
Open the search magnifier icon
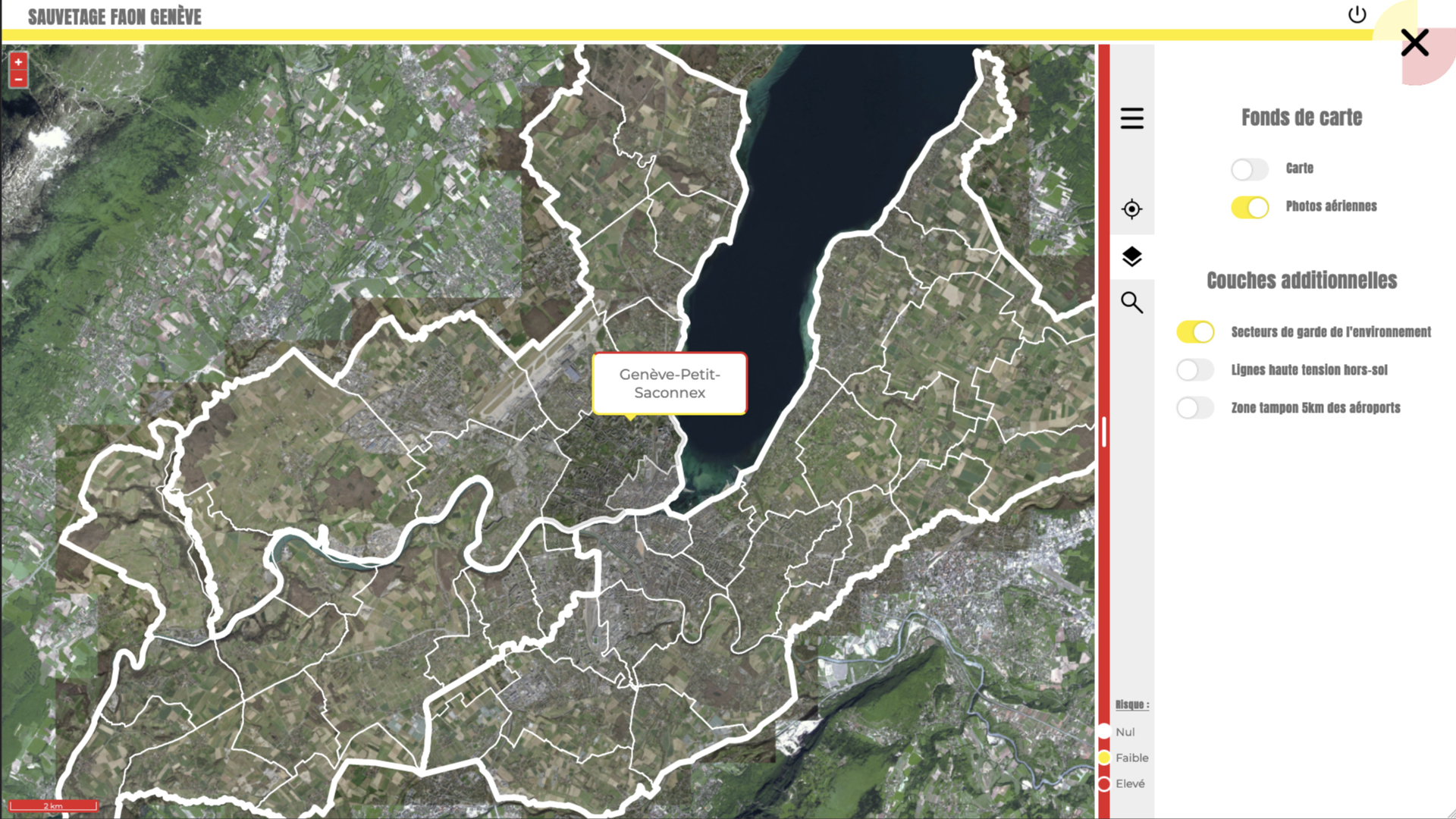[1131, 303]
